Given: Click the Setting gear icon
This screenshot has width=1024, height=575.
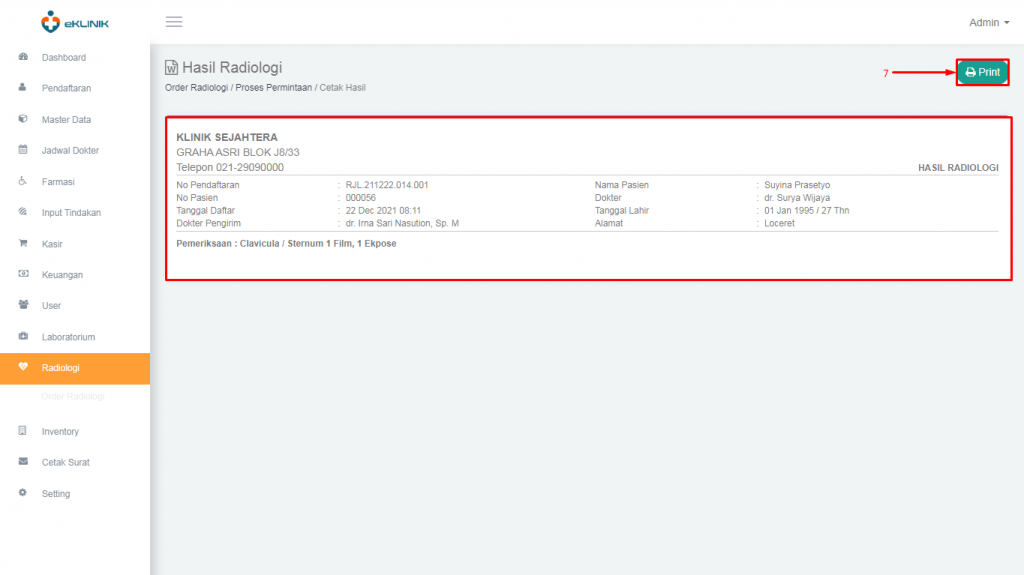Looking at the screenshot, I should [x=23, y=493].
